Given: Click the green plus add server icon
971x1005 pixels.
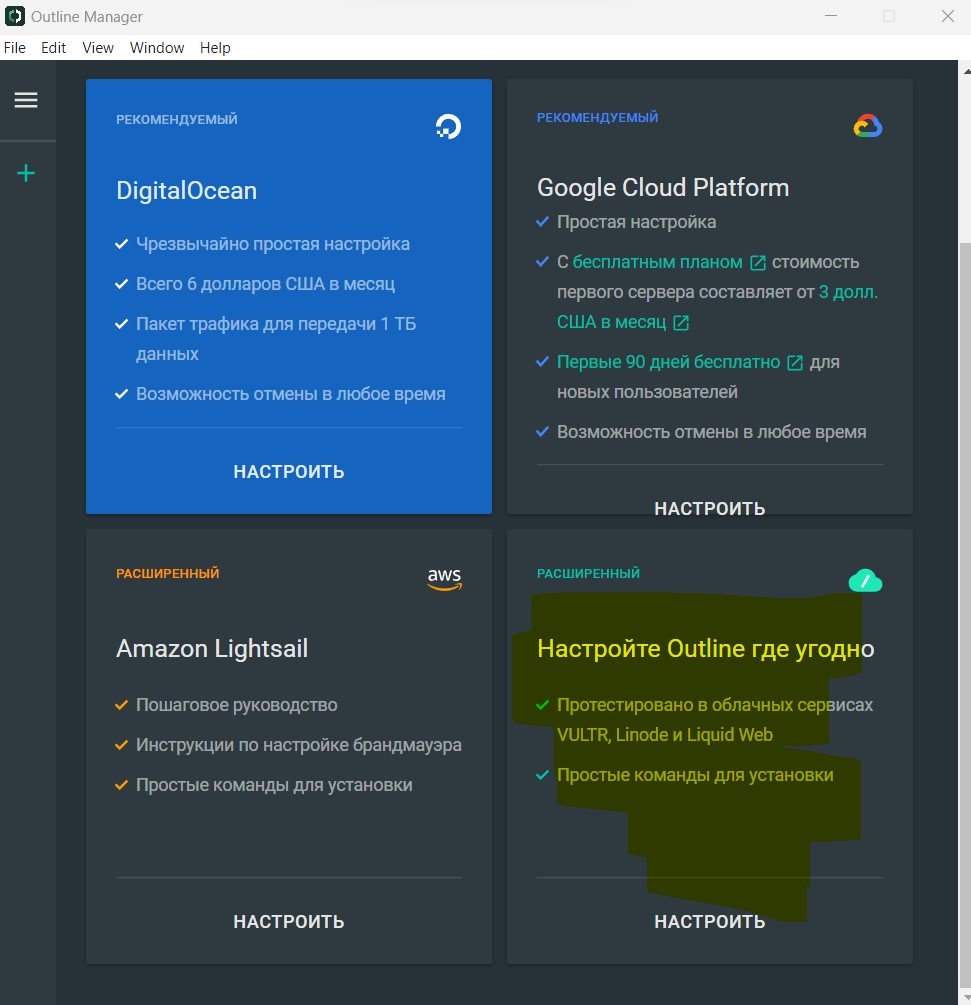Looking at the screenshot, I should coord(26,173).
